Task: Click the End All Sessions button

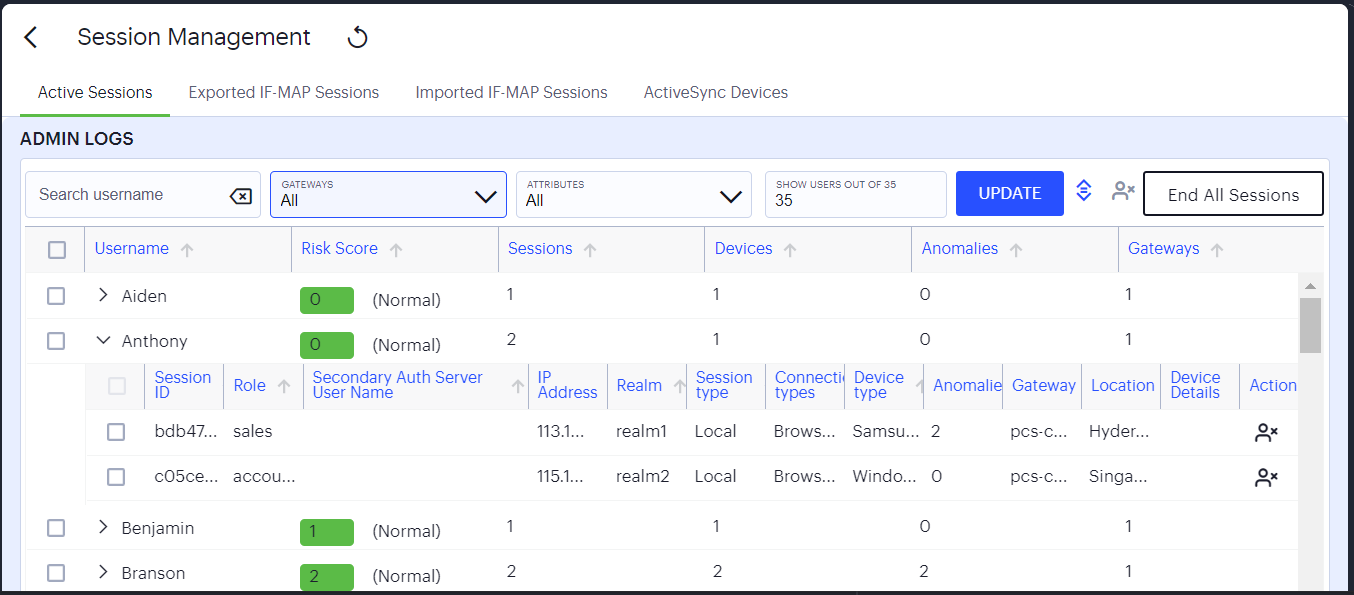Action: pyautogui.click(x=1233, y=194)
